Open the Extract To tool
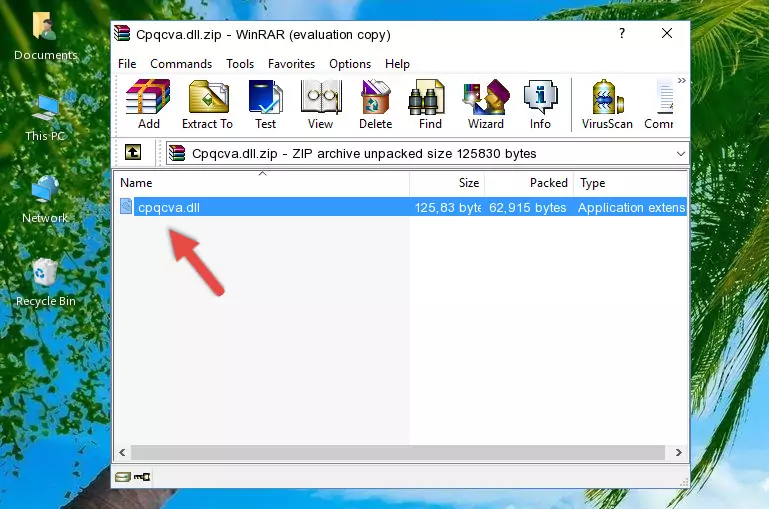769x509 pixels. click(207, 104)
